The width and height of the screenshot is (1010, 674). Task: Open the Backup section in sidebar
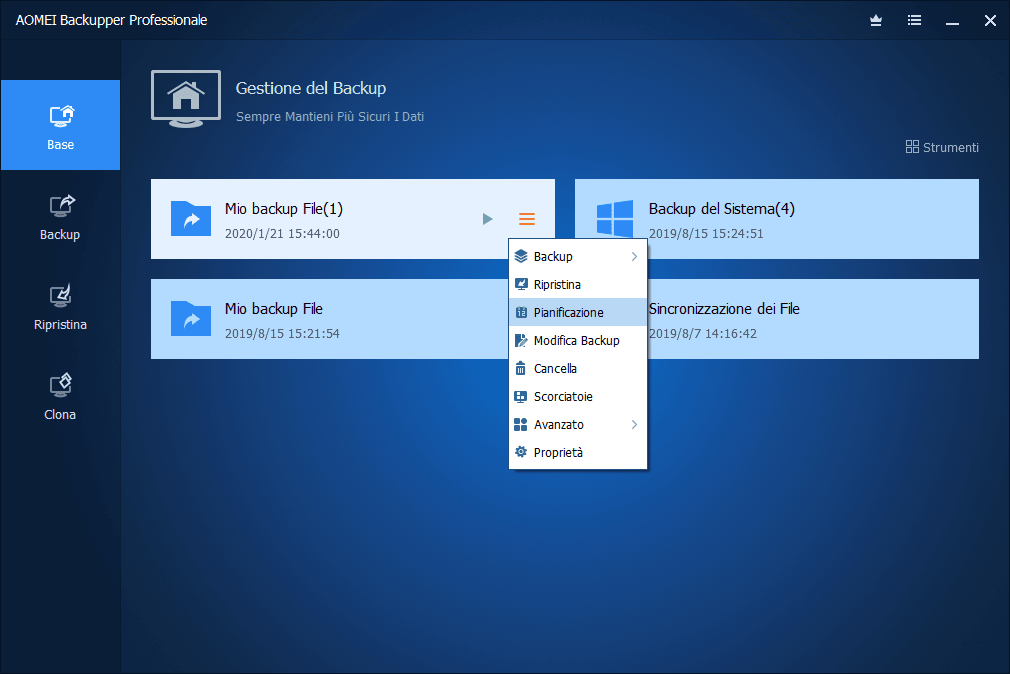point(60,218)
